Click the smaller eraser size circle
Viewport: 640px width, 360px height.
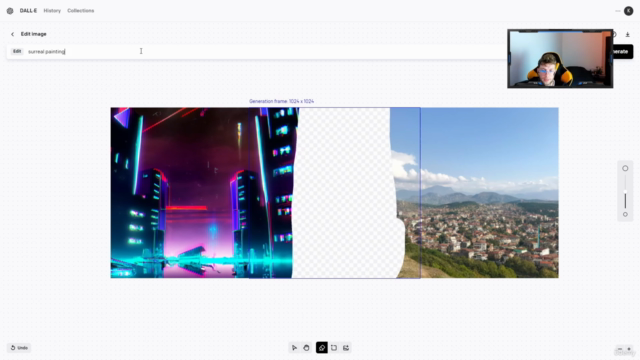point(625,214)
